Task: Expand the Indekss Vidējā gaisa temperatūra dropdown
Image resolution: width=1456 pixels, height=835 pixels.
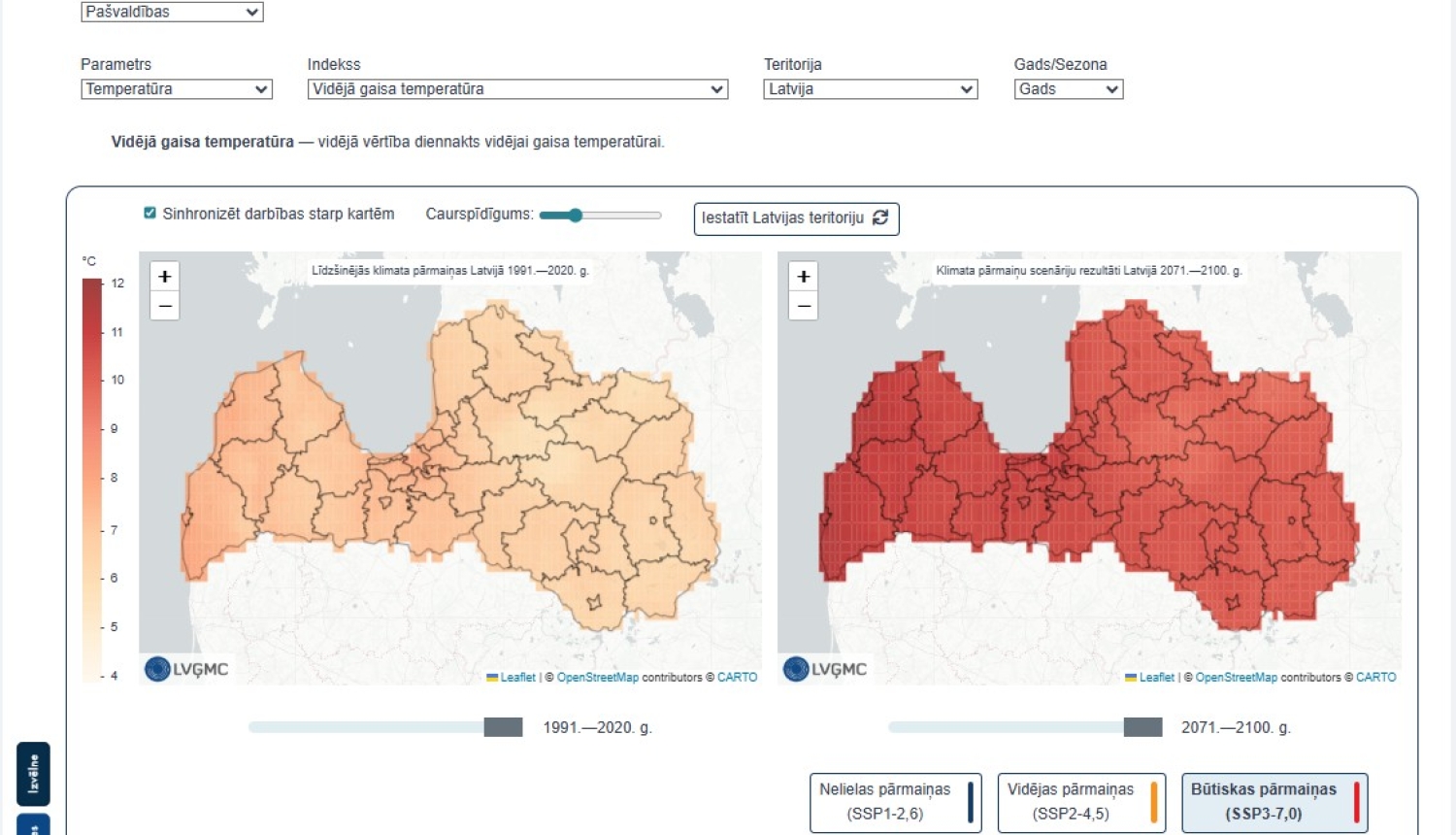Action: pos(517,89)
